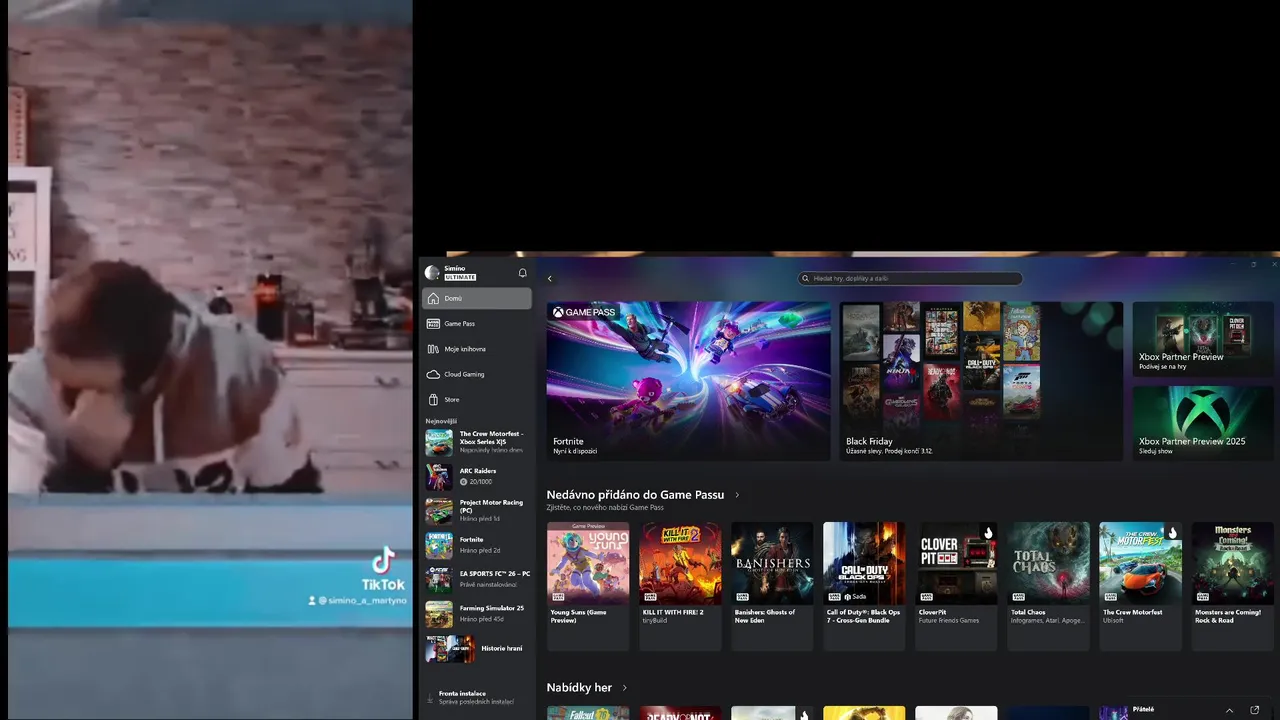The width and height of the screenshot is (1280, 720).
Task: Open Total Chaos game card
Action: tap(1048, 586)
